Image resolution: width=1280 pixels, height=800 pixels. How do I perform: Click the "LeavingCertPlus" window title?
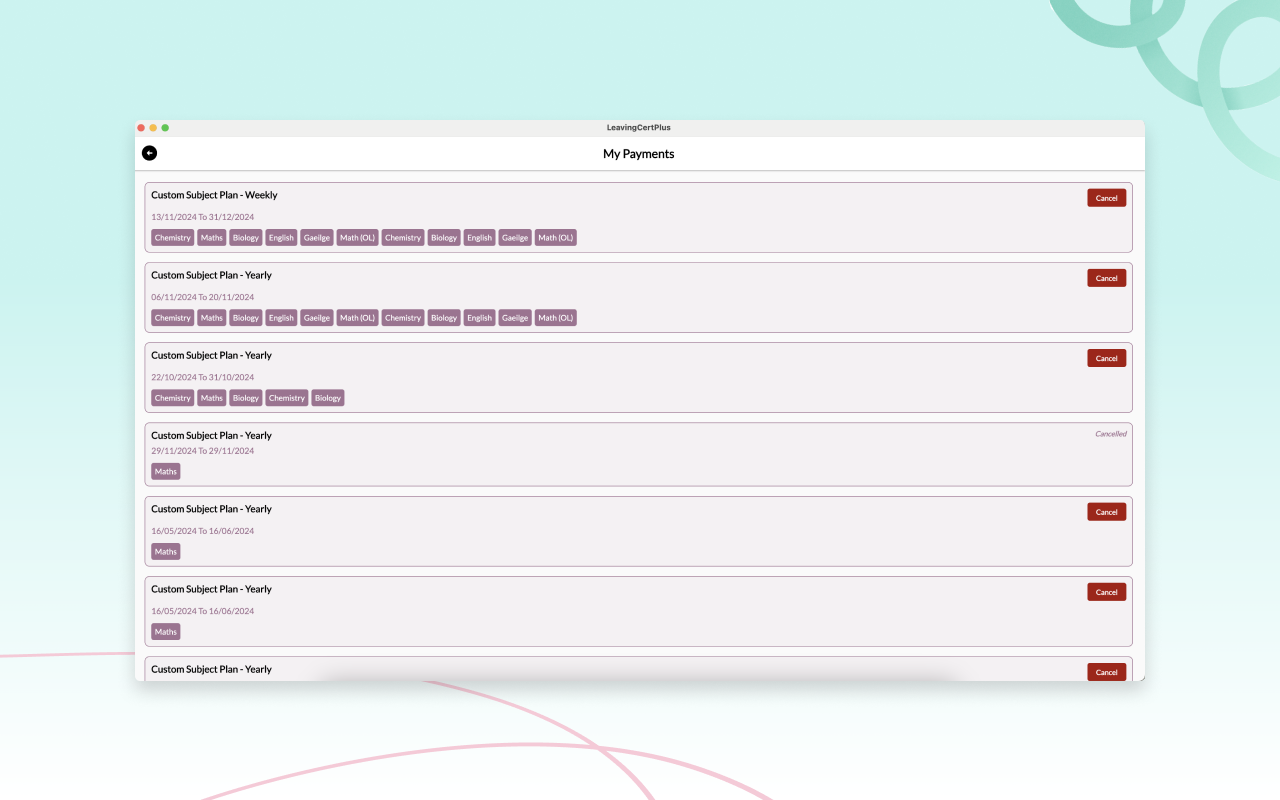tap(639, 128)
